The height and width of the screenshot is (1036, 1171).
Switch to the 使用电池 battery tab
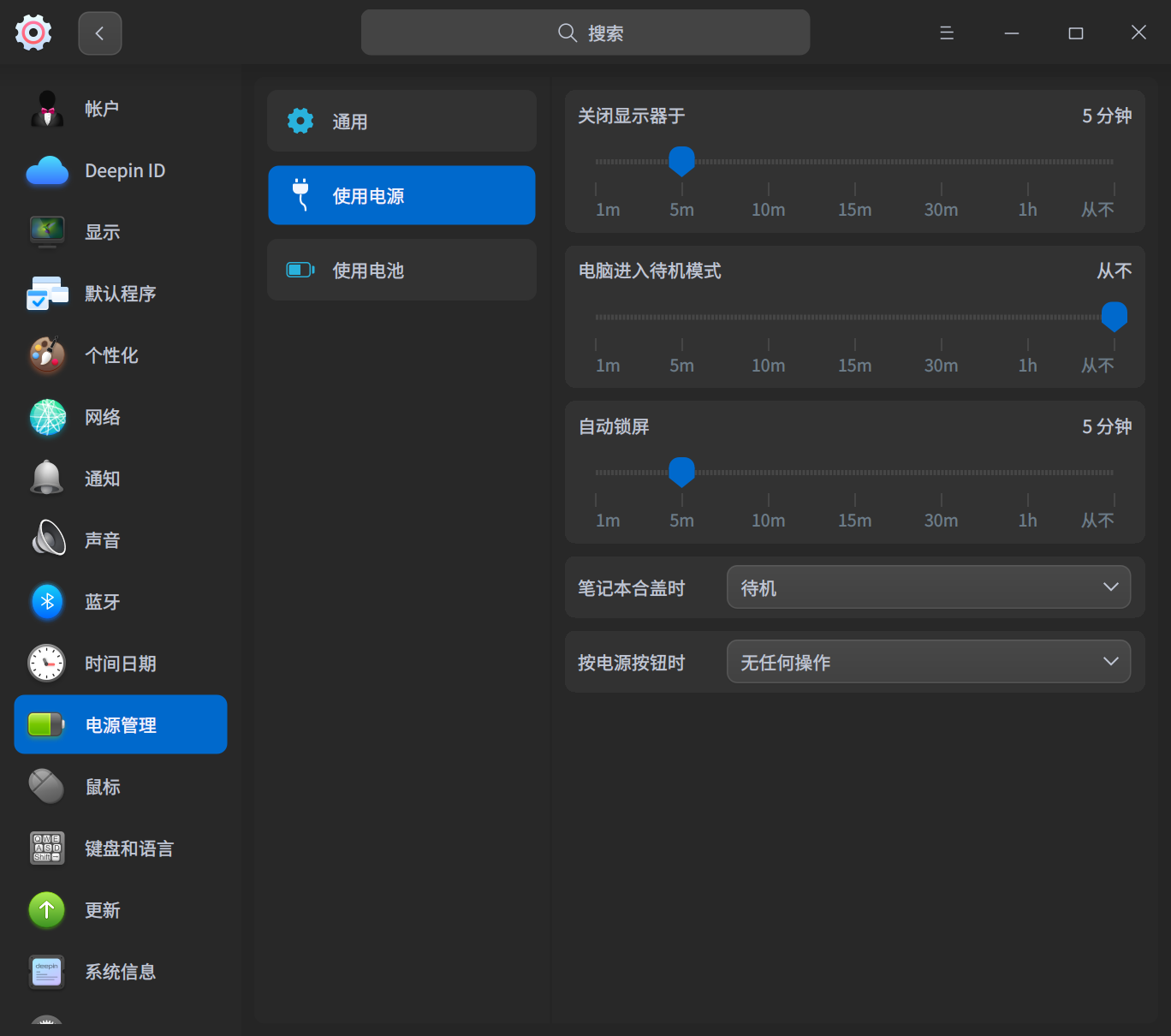pos(401,271)
